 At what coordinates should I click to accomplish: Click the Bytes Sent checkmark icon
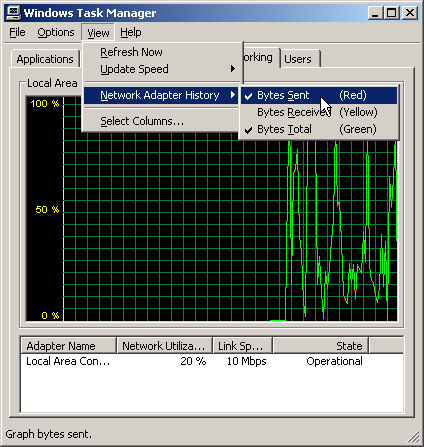[248, 96]
